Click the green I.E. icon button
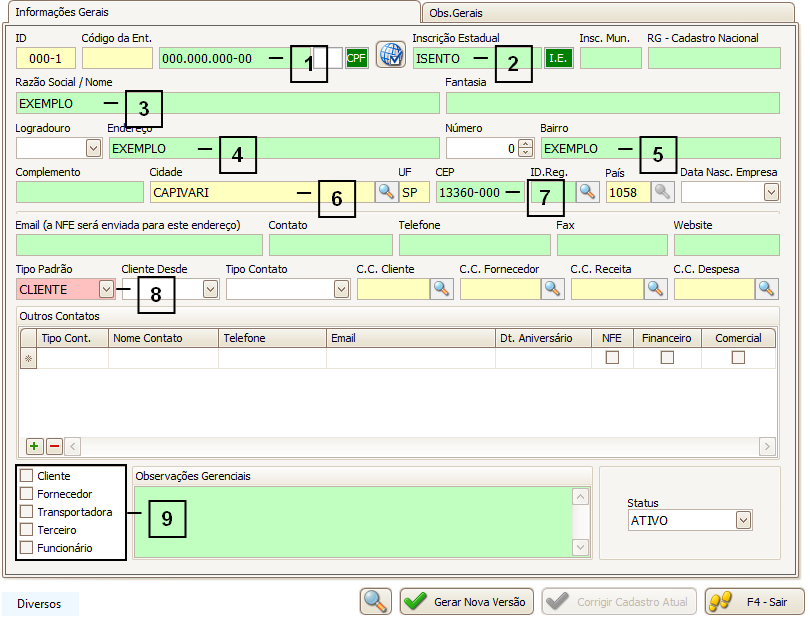This screenshot has height=620, width=810. [x=558, y=58]
